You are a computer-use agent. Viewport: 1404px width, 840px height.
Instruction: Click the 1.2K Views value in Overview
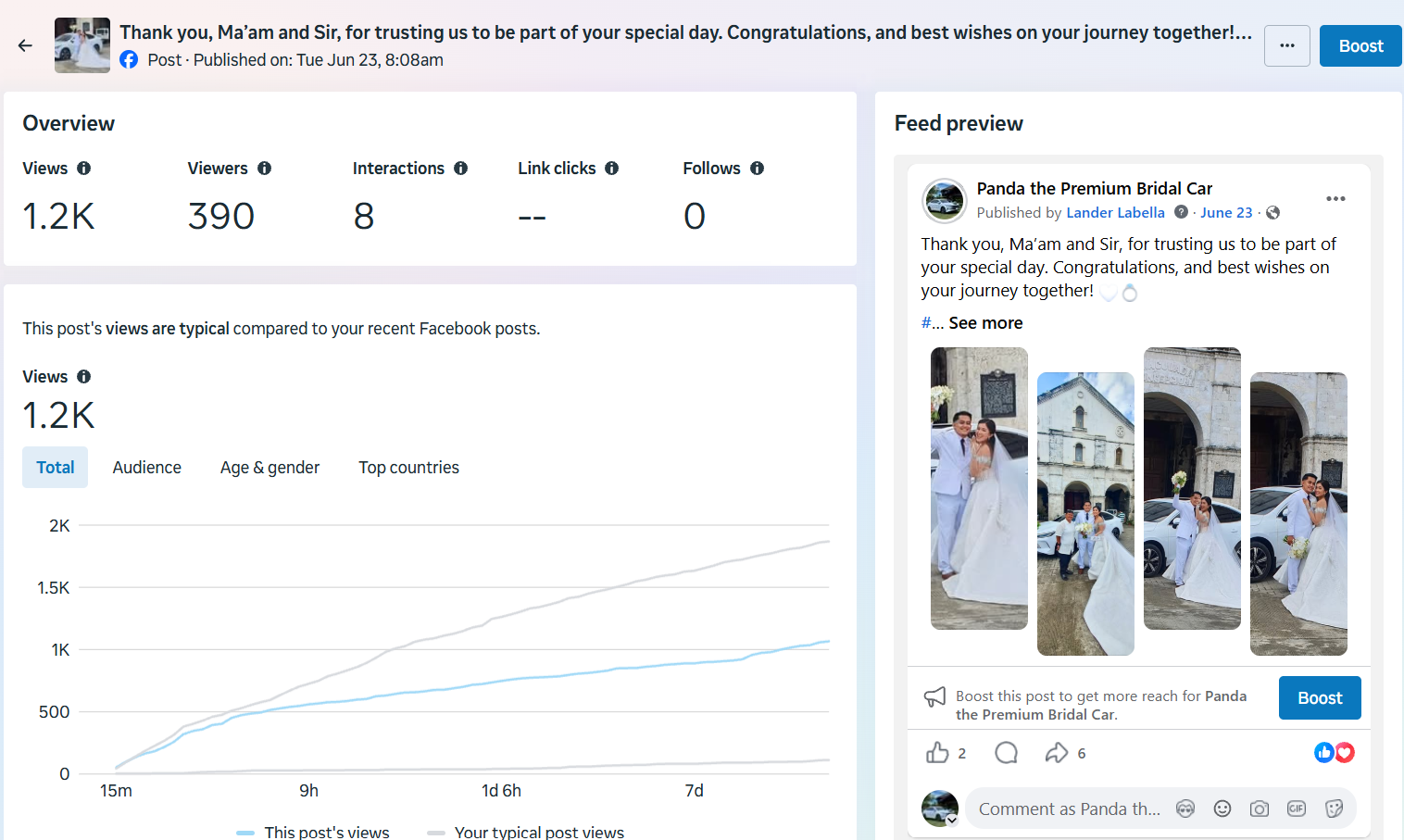tap(58, 217)
